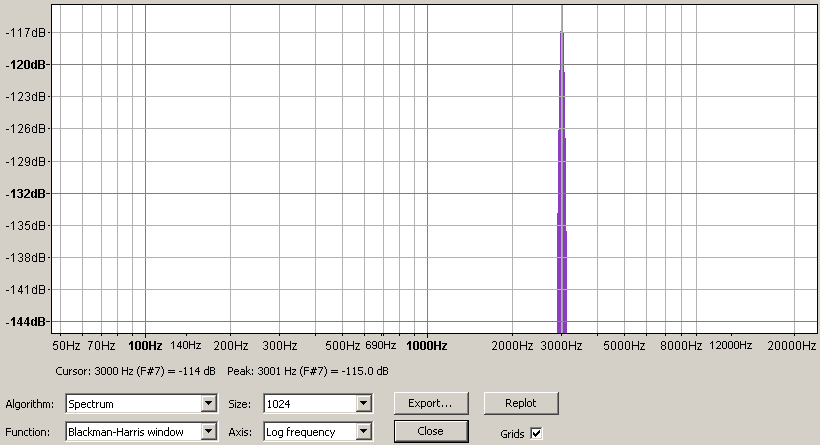Click the -132dB level axis label
This screenshot has height=445, width=820.
pyautogui.click(x=26, y=193)
